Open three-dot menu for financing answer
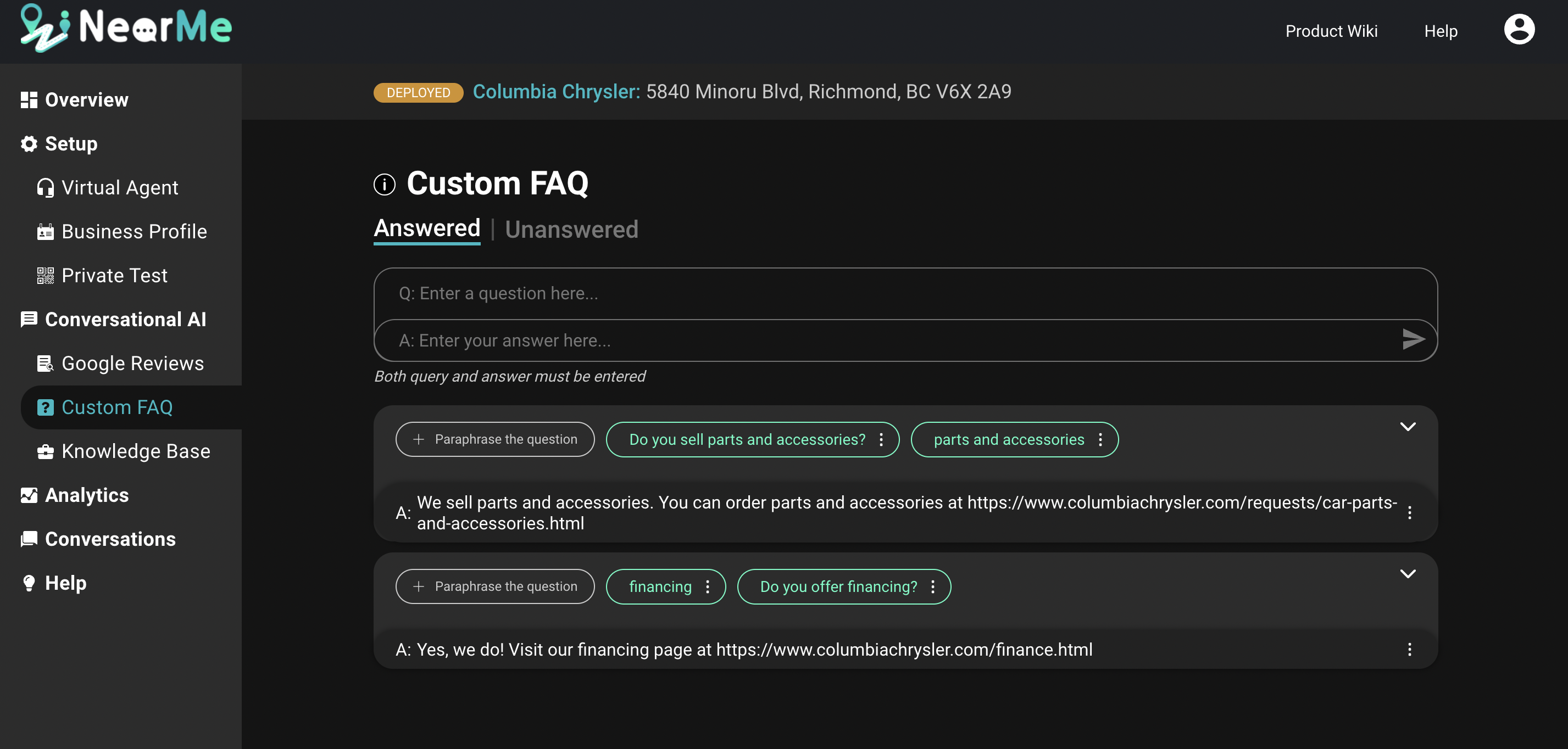This screenshot has height=749, width=1568. (1410, 649)
